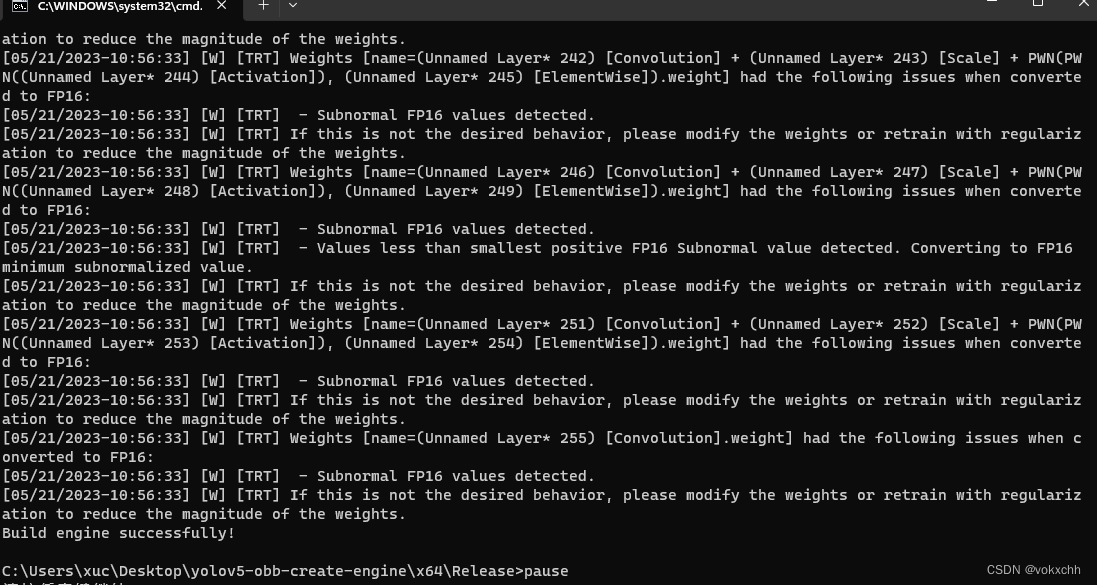The width and height of the screenshot is (1097, 585).
Task: Close the Windows Terminal window
Action: tap(1083, 7)
